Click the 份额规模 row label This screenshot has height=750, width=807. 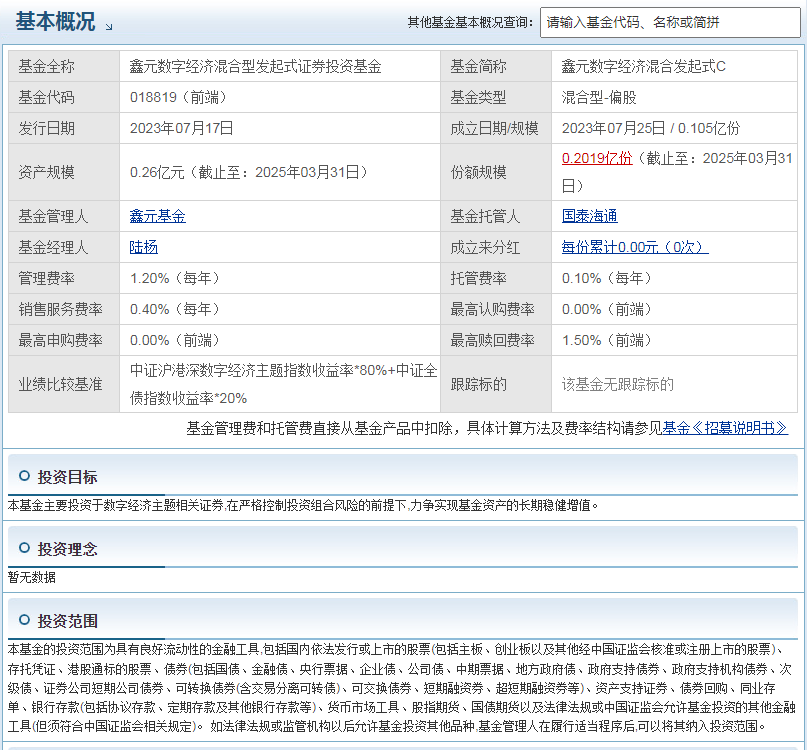tap(479, 172)
